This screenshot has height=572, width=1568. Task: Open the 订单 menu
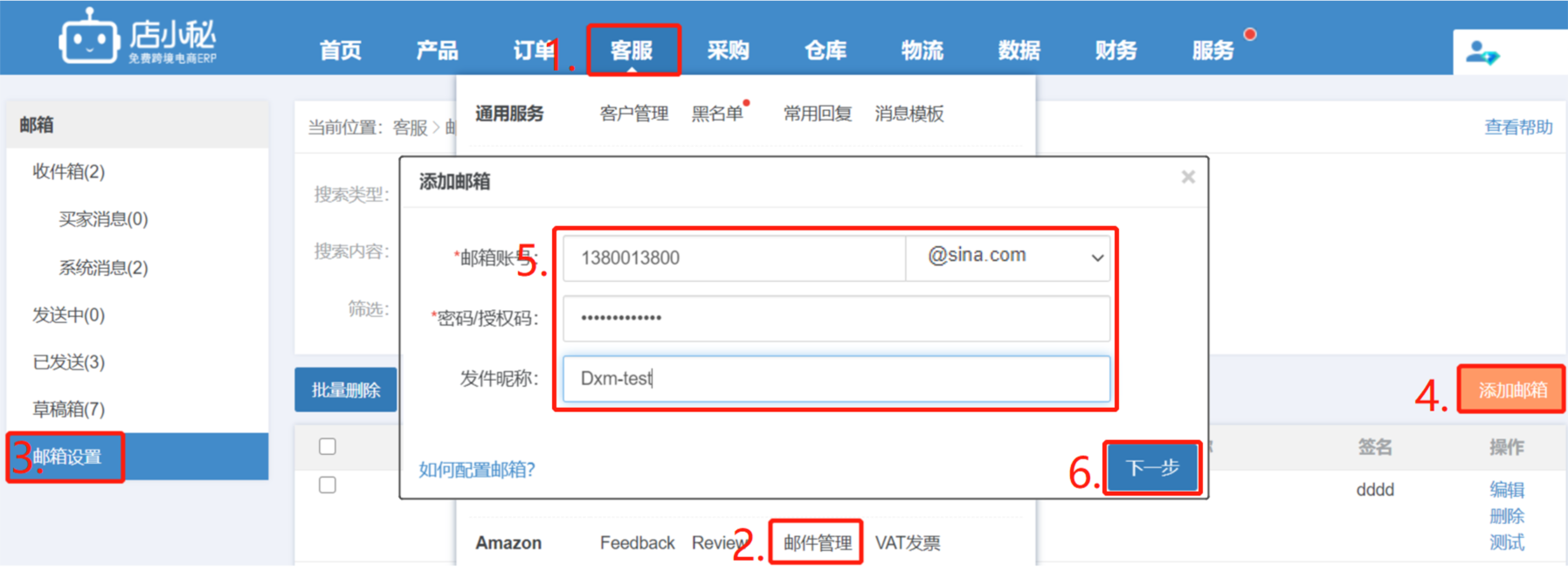pos(533,51)
